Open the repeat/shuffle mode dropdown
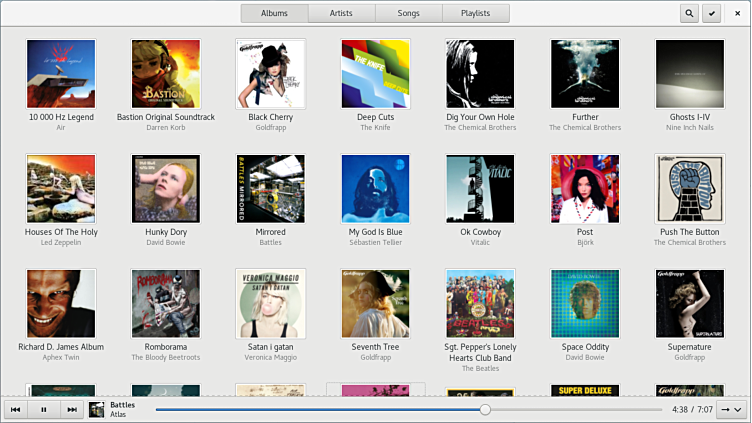 click(x=731, y=409)
